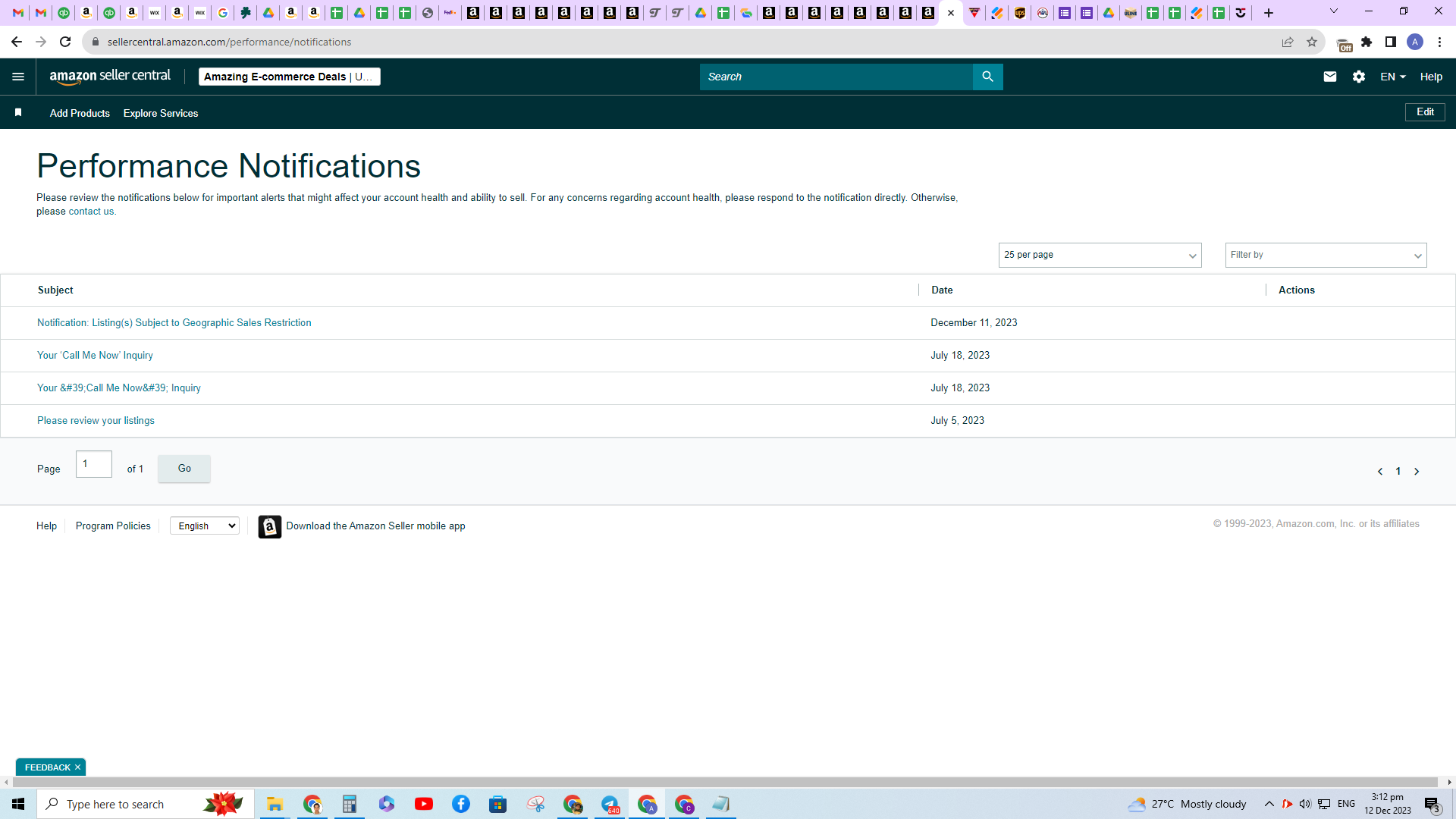Click in the Seller Central search field

click(x=836, y=77)
